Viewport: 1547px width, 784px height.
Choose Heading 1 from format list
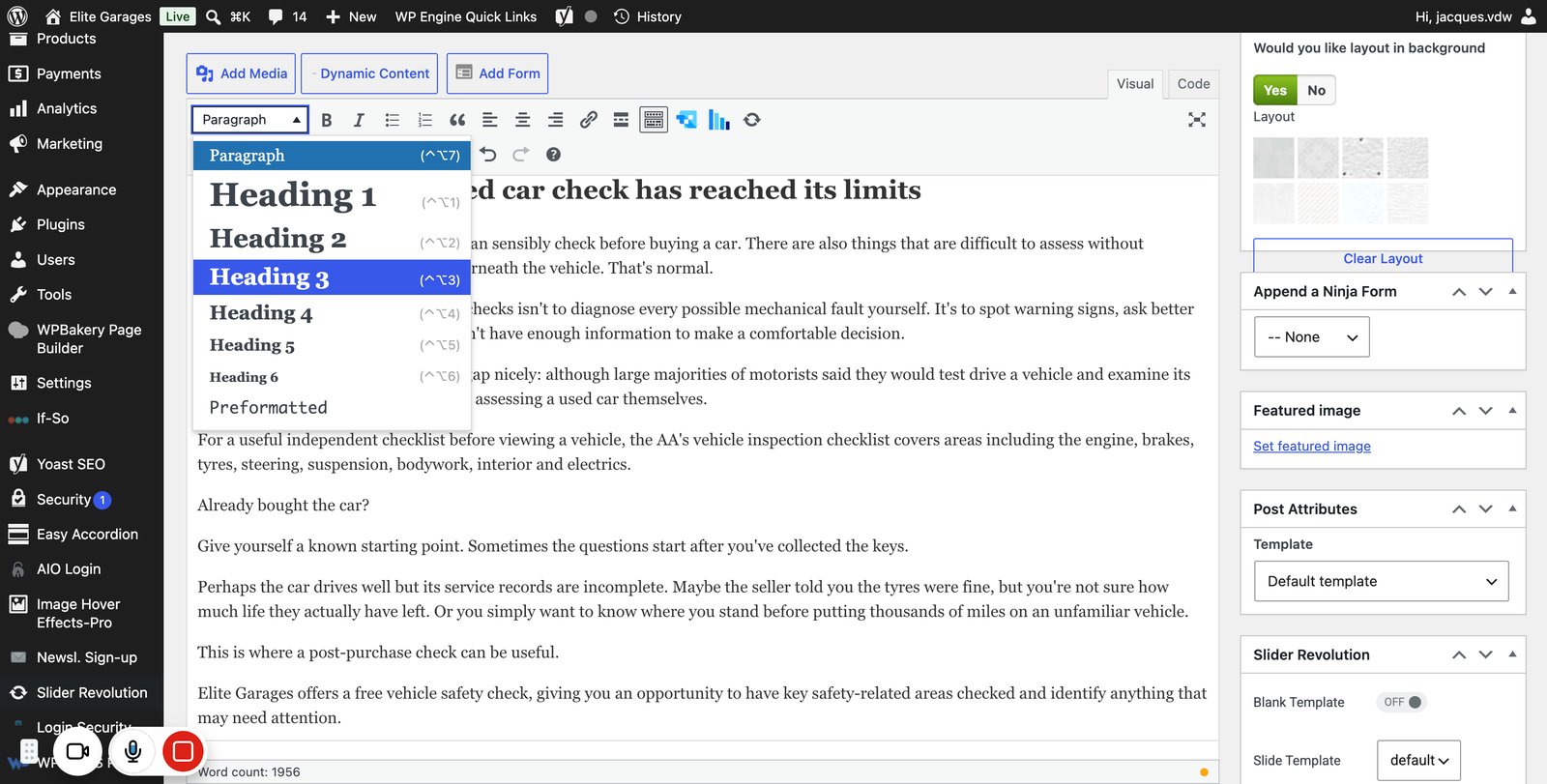pos(332,196)
